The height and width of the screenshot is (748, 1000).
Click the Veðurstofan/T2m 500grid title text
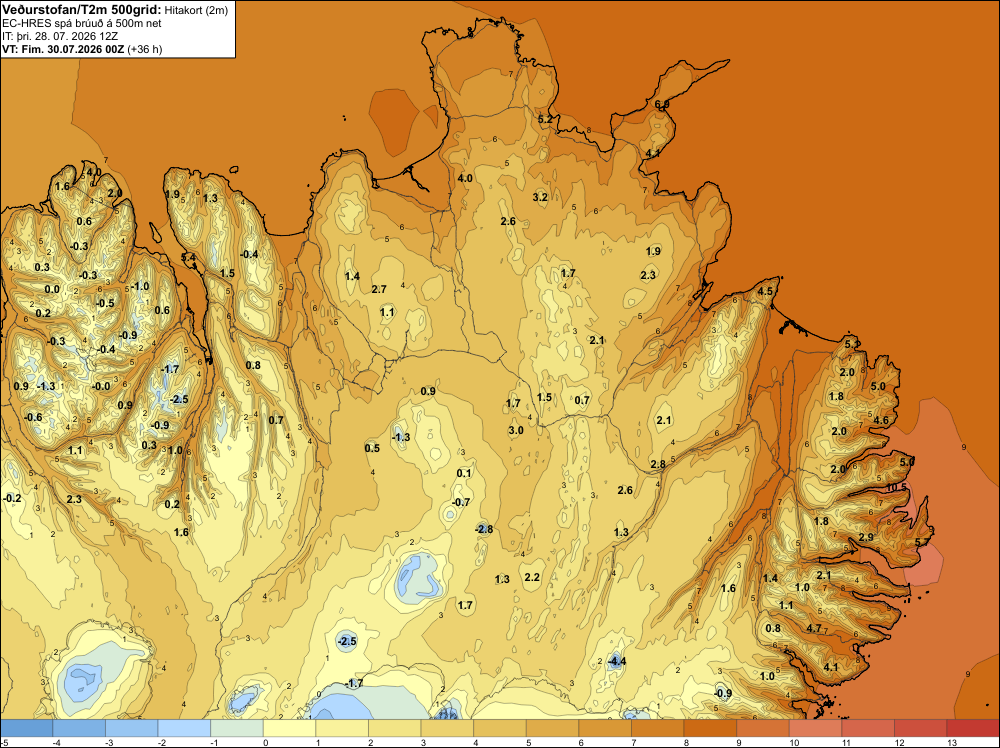click(82, 9)
